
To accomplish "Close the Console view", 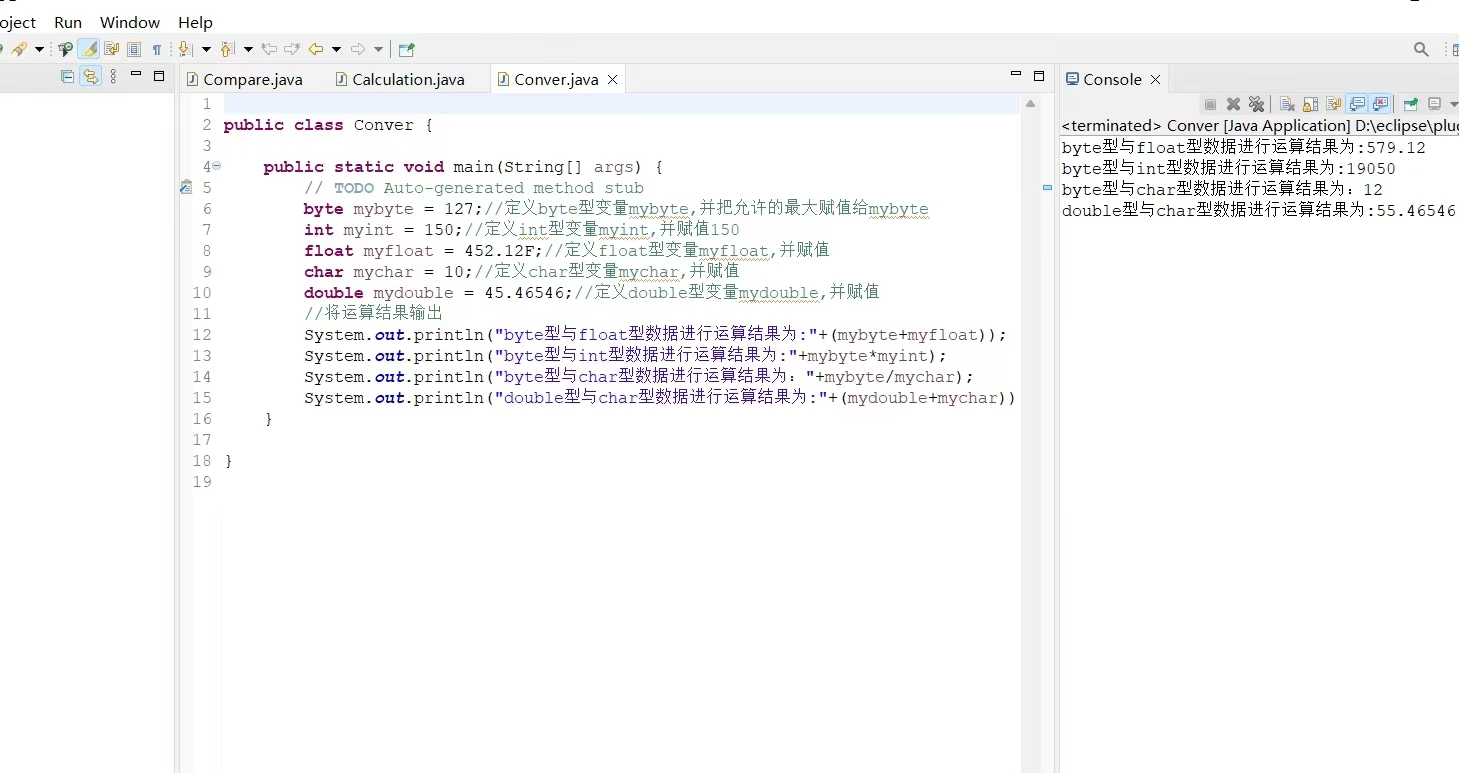I will 1156,80.
